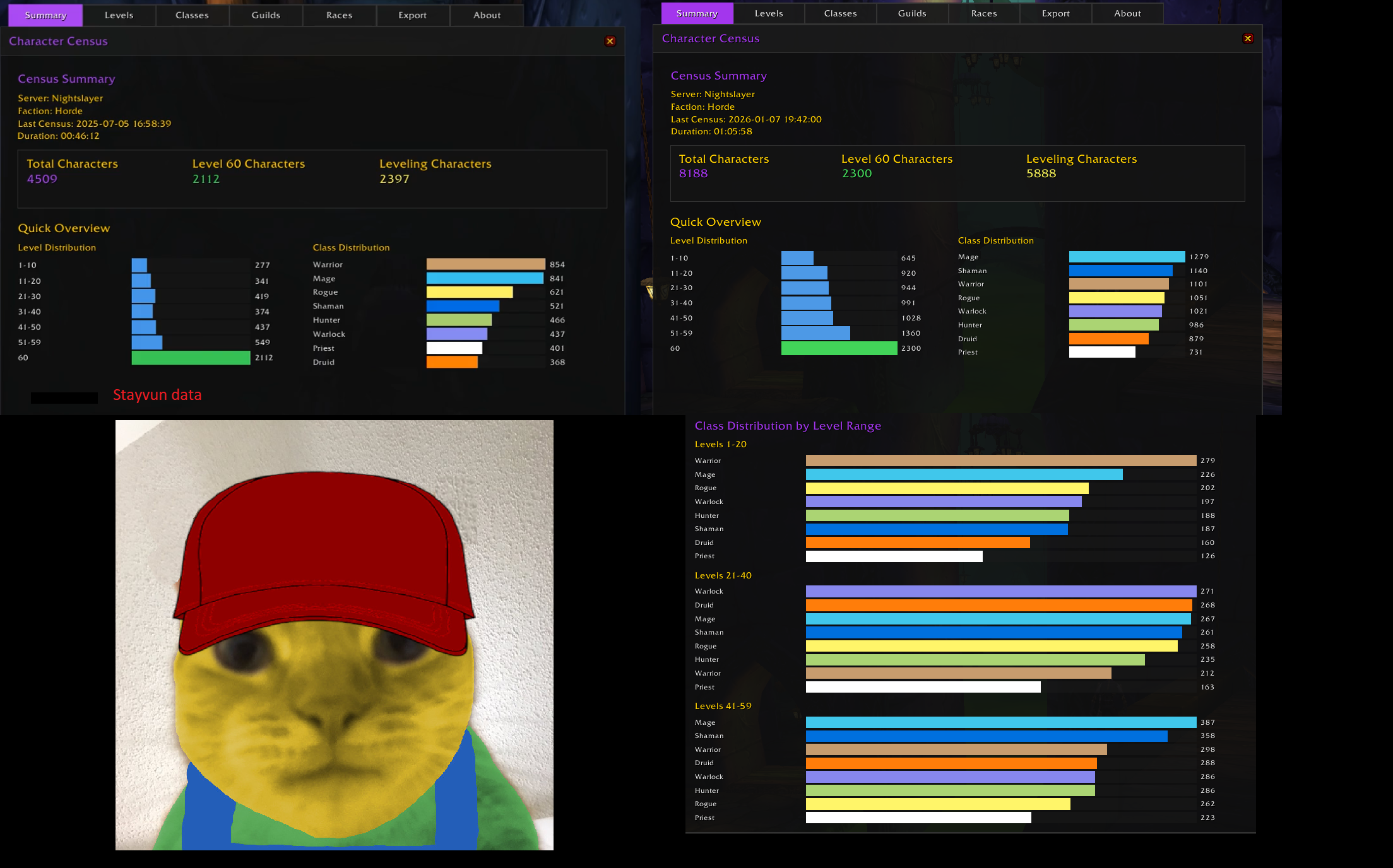Open Export tab in right window
Screen dimensions: 1393x868
(1055, 13)
